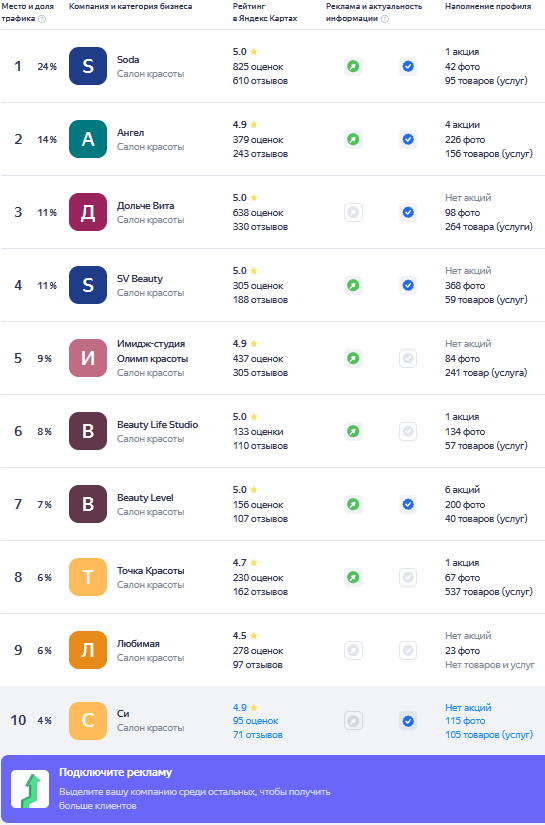545x825 pixels.
Task: Select the orange Любимая avatar
Action: (88, 650)
